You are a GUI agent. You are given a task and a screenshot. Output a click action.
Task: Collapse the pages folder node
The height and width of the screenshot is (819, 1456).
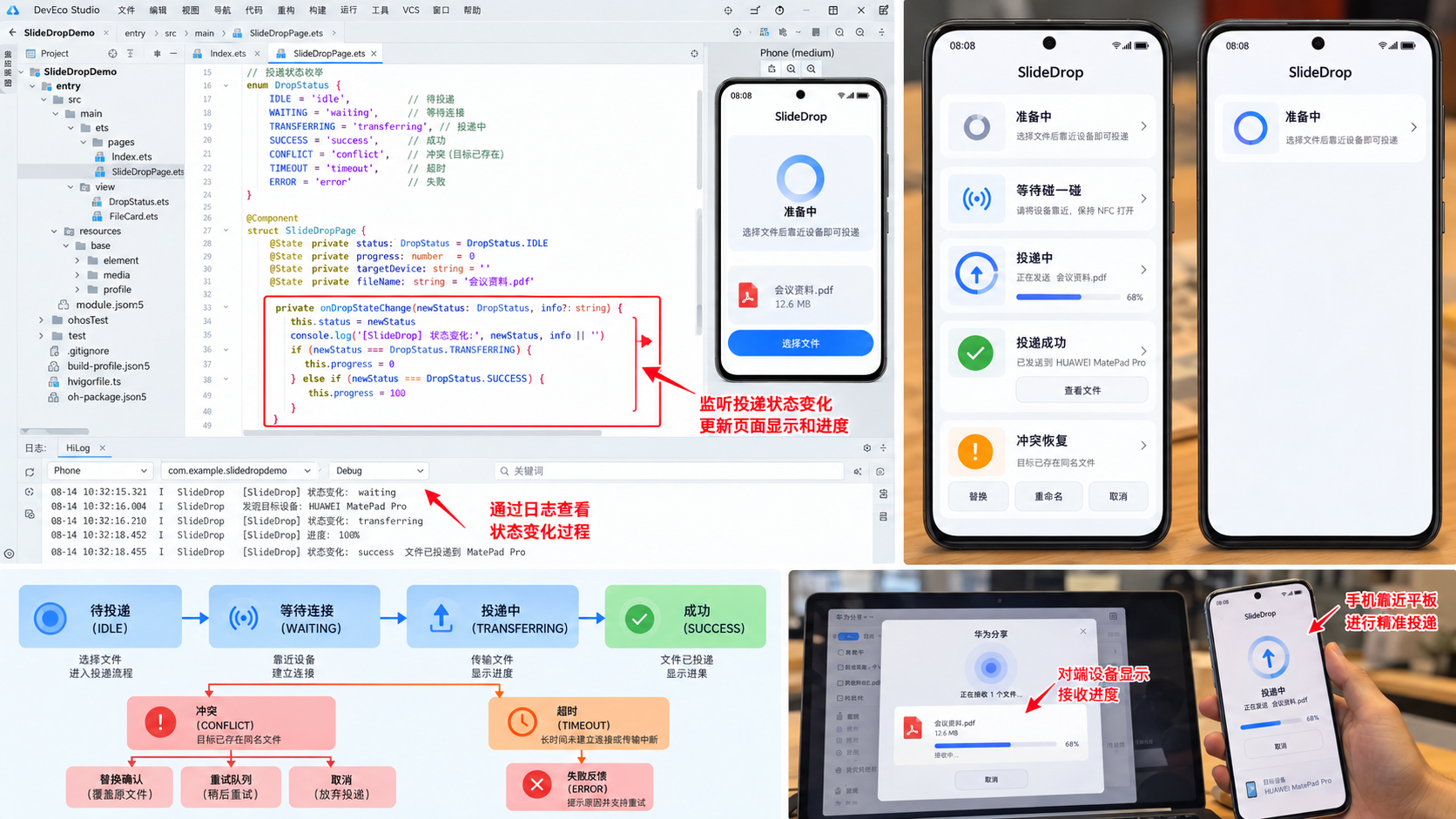pyautogui.click(x=84, y=142)
